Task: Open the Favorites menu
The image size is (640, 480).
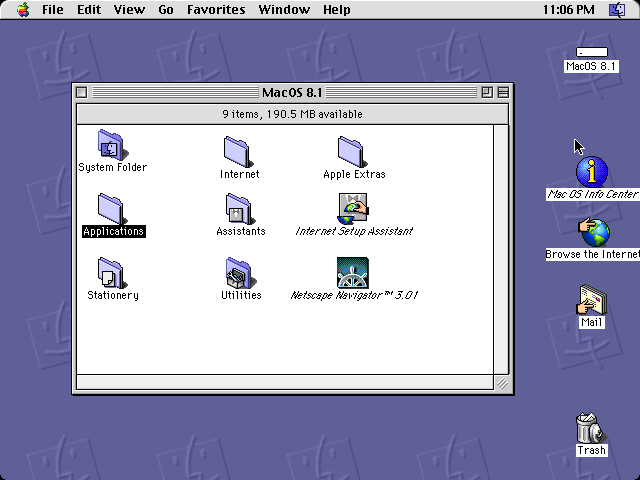Action: [x=216, y=9]
